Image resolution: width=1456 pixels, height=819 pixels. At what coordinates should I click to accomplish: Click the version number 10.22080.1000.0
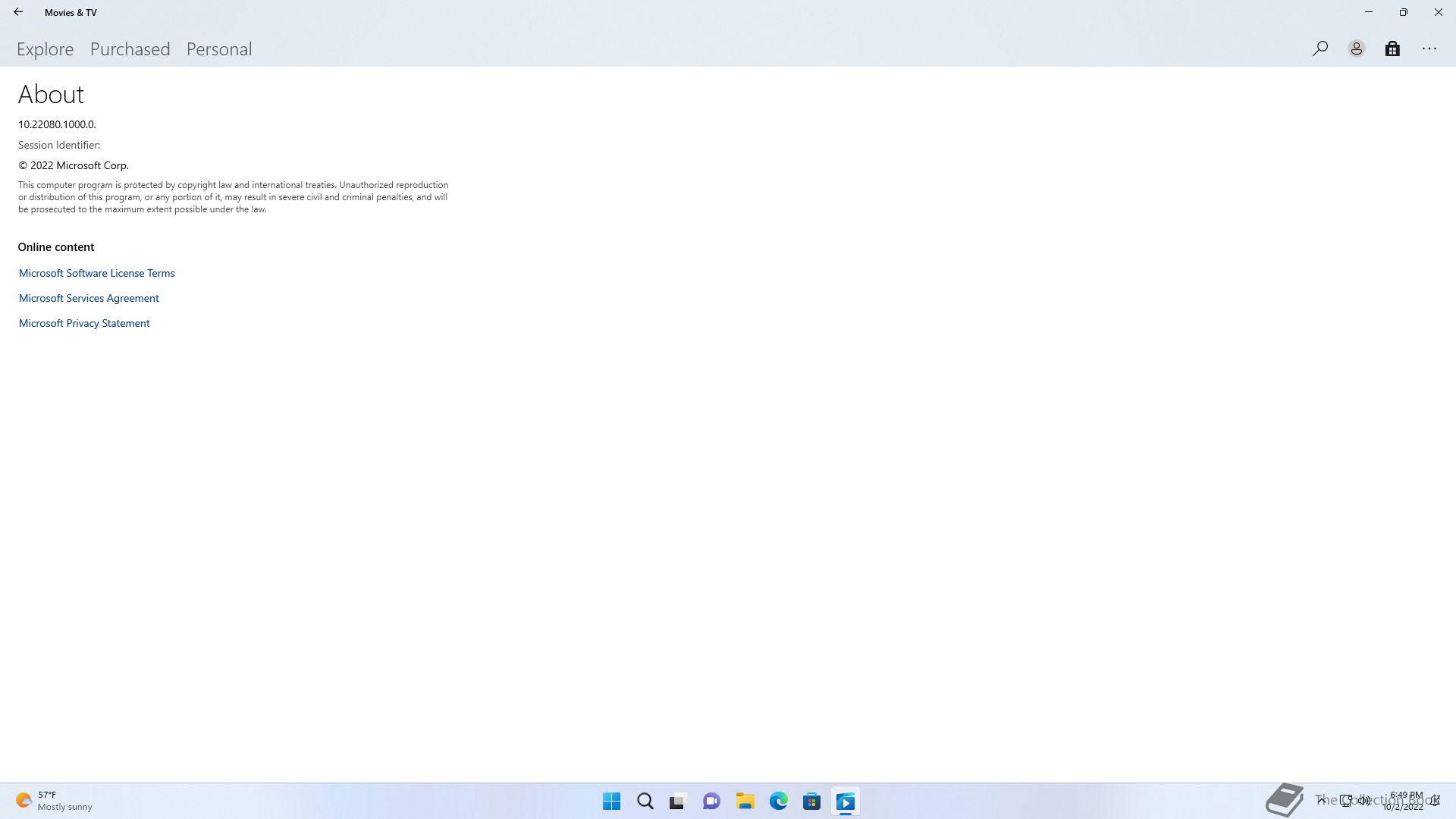tap(57, 124)
